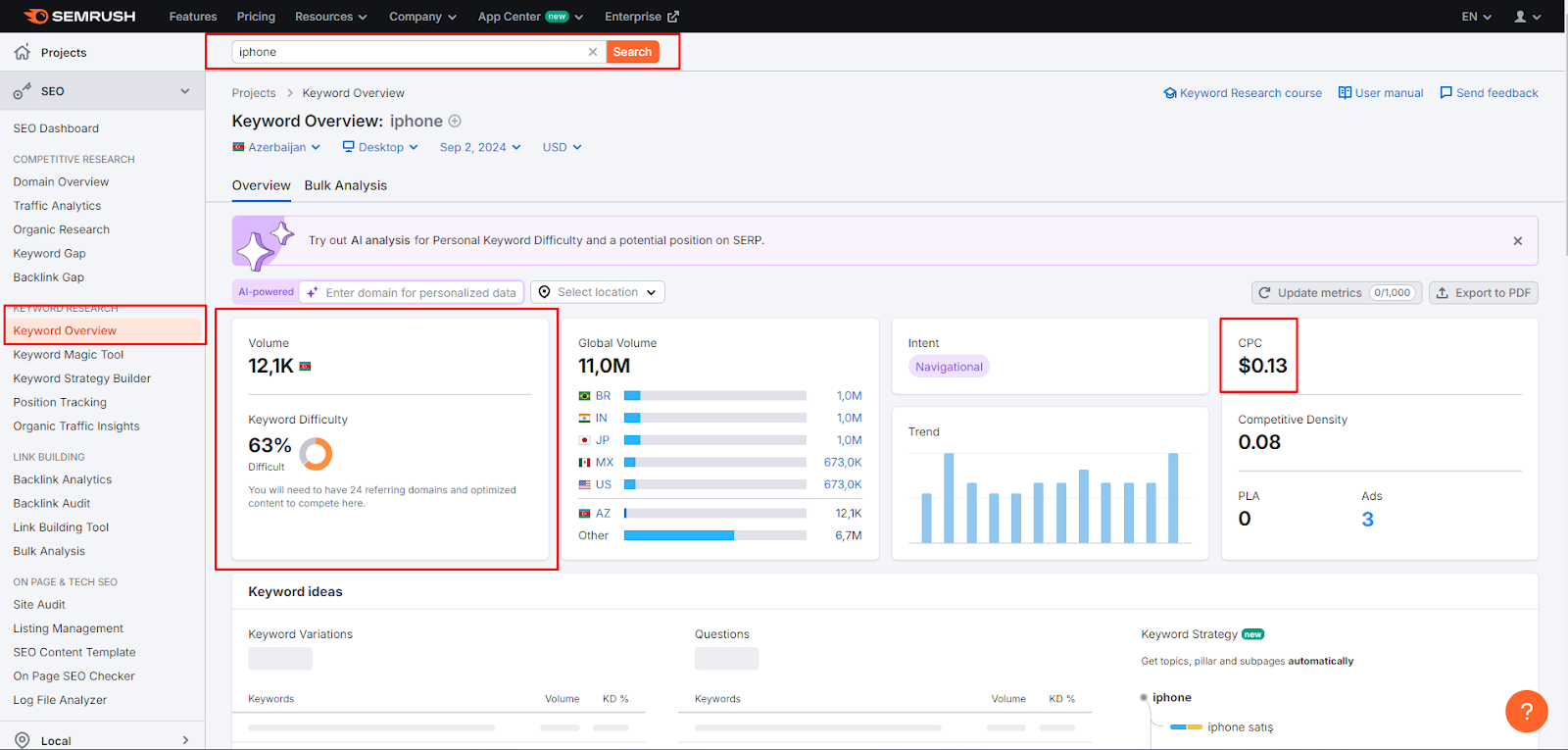Expand the Local sidebar section
This screenshot has width=1568, height=750.
point(185,740)
